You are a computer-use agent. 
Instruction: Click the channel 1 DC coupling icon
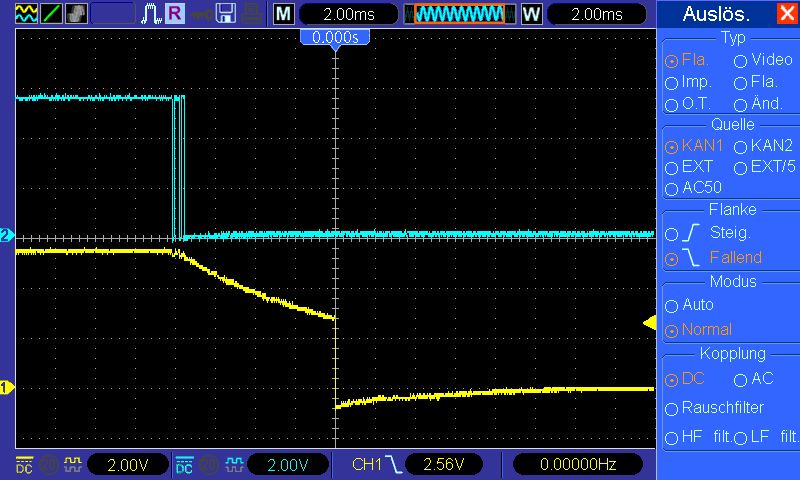point(24,464)
